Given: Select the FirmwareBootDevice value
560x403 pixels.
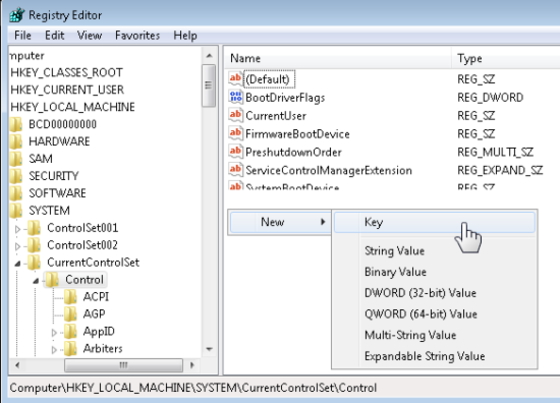Looking at the screenshot, I should [x=298, y=134].
